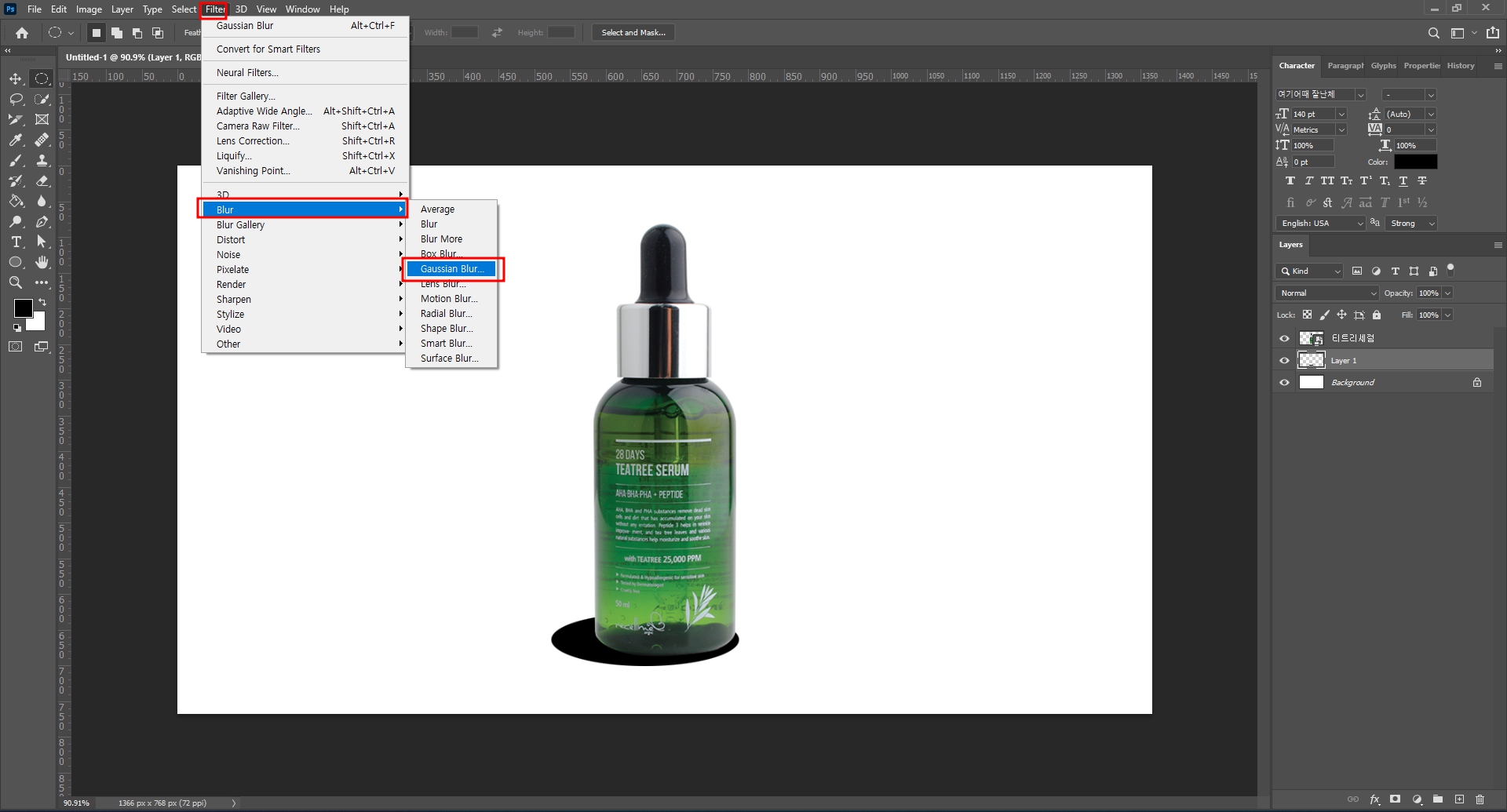Viewport: 1507px width, 812px height.
Task: Select the Frame tool
Action: click(x=42, y=119)
